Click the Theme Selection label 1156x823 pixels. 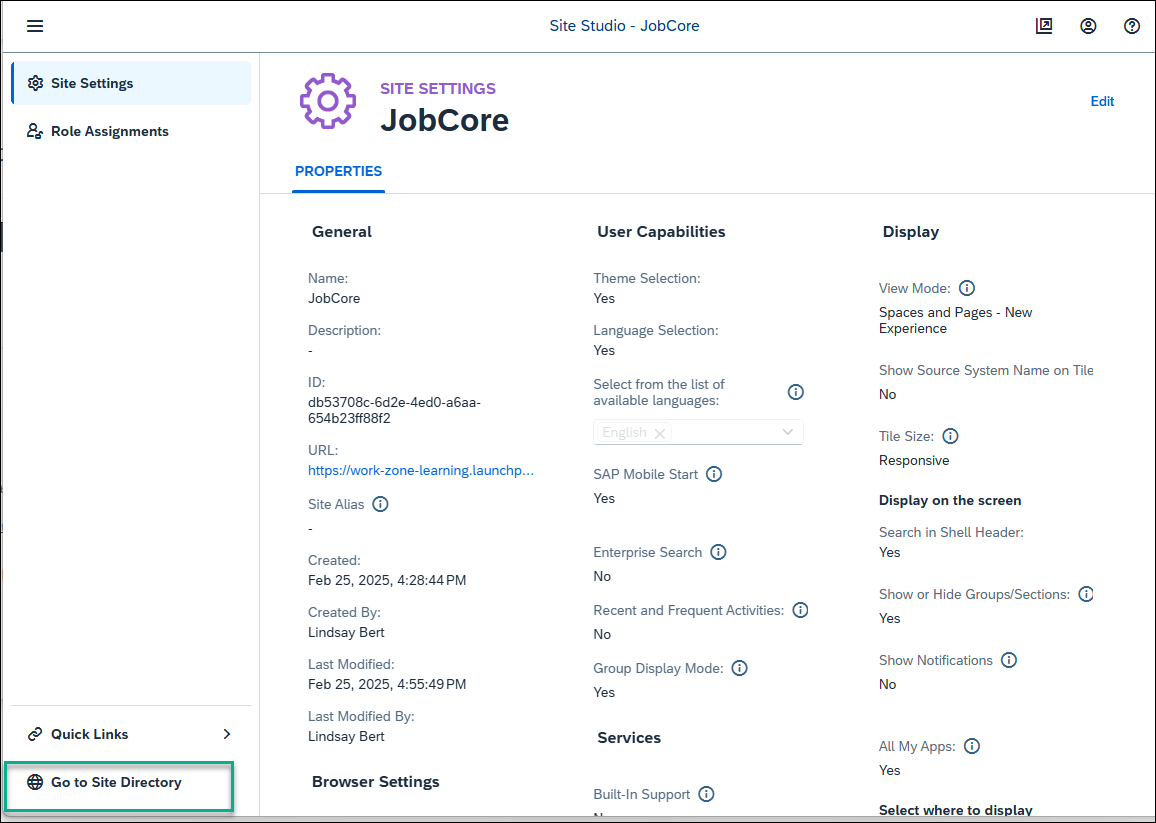647,279
